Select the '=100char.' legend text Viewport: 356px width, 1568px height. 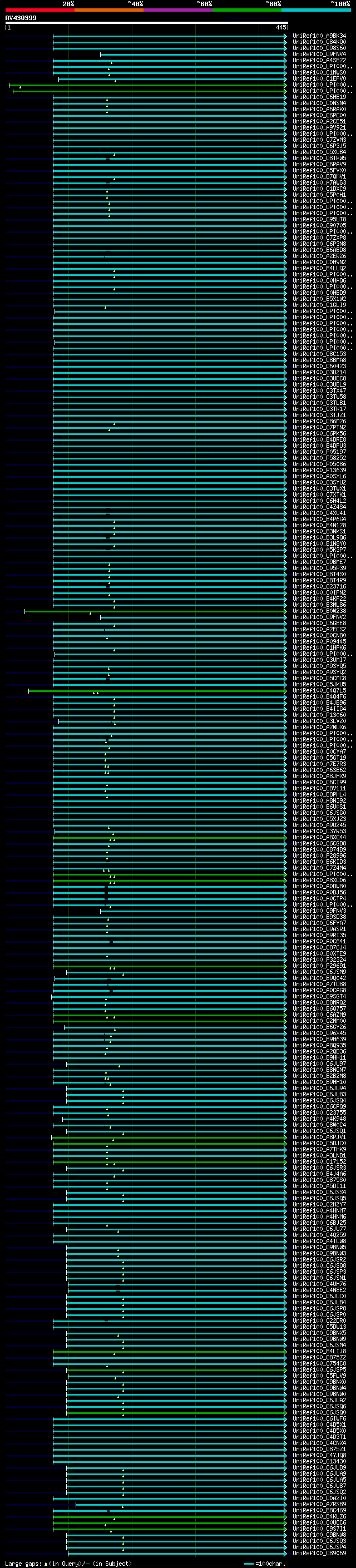pyautogui.click(x=270, y=1564)
